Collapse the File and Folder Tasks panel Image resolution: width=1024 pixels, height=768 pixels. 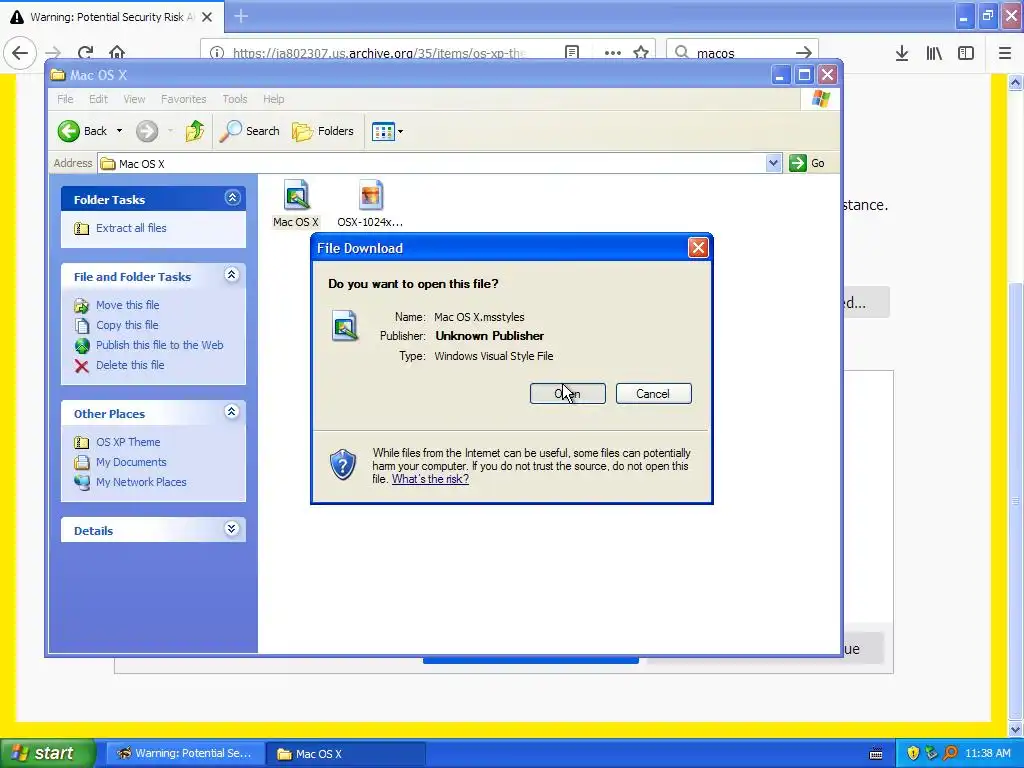pos(232,275)
